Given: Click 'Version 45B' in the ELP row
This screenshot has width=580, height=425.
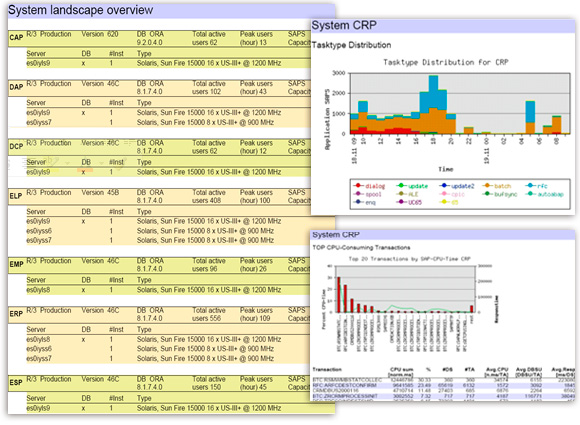Looking at the screenshot, I should (100, 193).
